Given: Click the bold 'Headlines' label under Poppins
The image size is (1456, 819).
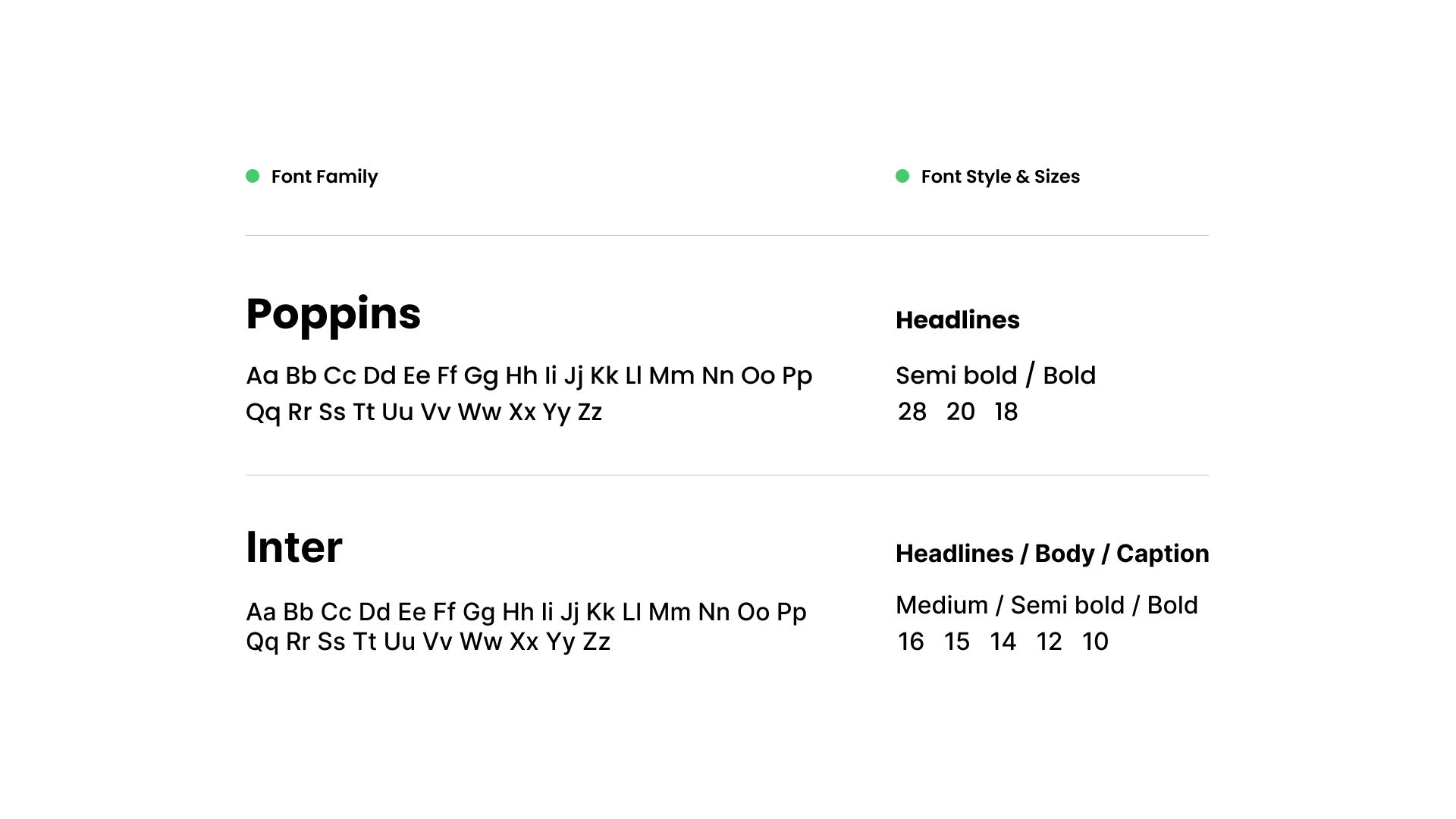Looking at the screenshot, I should [x=958, y=320].
